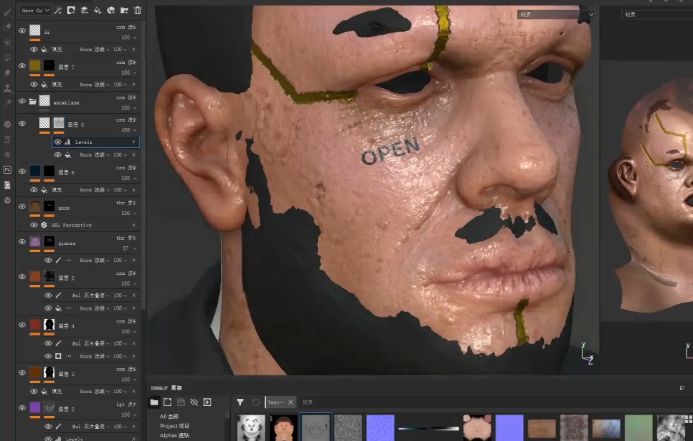Toggle visibility of the Levels effect
The height and width of the screenshot is (441, 693).
pyautogui.click(x=57, y=142)
